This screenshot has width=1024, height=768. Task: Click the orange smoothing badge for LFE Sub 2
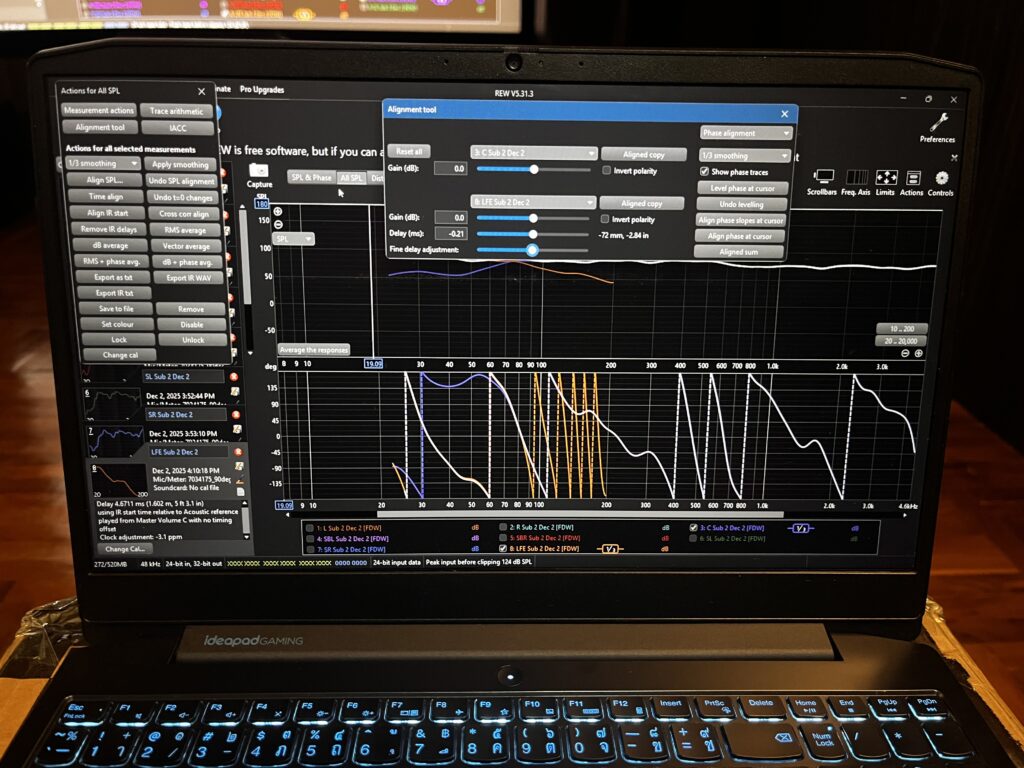point(609,549)
